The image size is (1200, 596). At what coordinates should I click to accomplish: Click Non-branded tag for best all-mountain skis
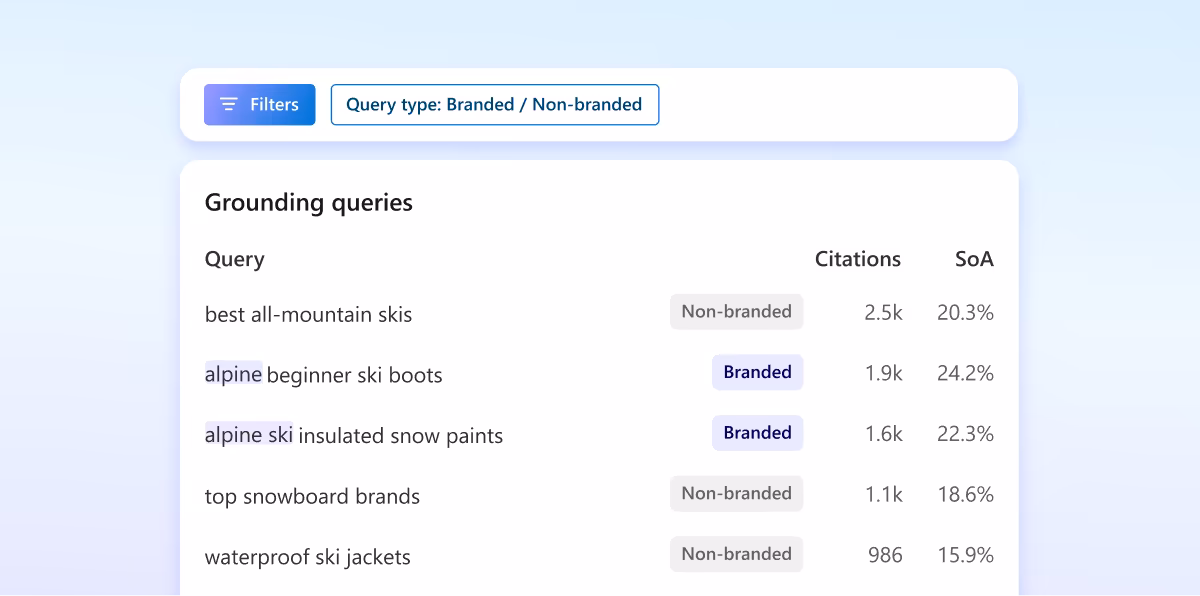737,312
